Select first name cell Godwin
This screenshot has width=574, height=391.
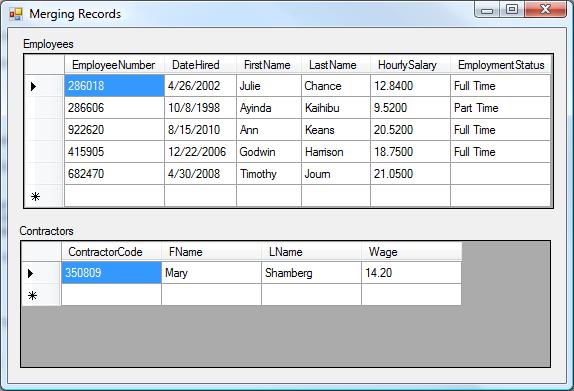tap(269, 152)
